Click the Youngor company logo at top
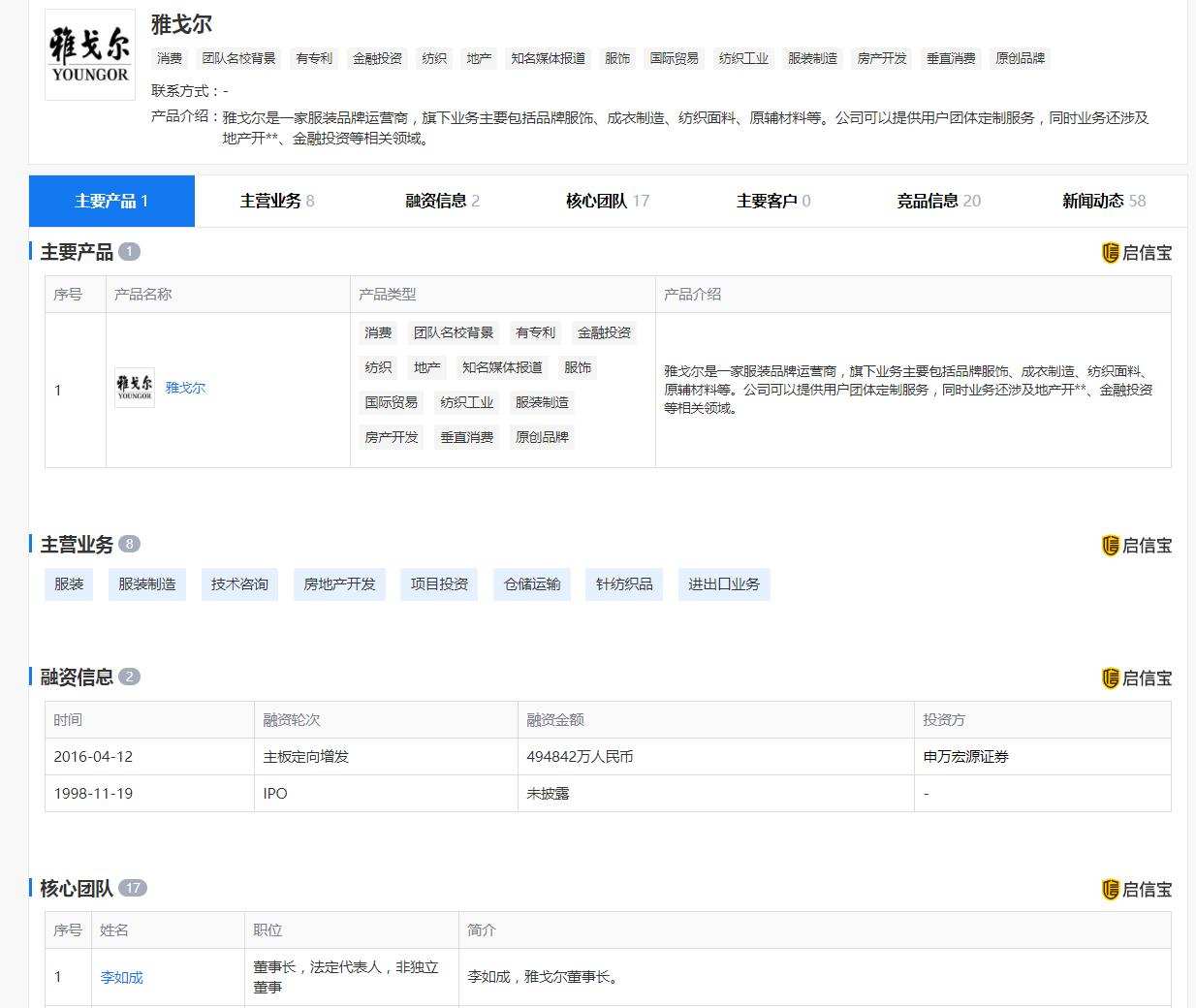 [90, 55]
